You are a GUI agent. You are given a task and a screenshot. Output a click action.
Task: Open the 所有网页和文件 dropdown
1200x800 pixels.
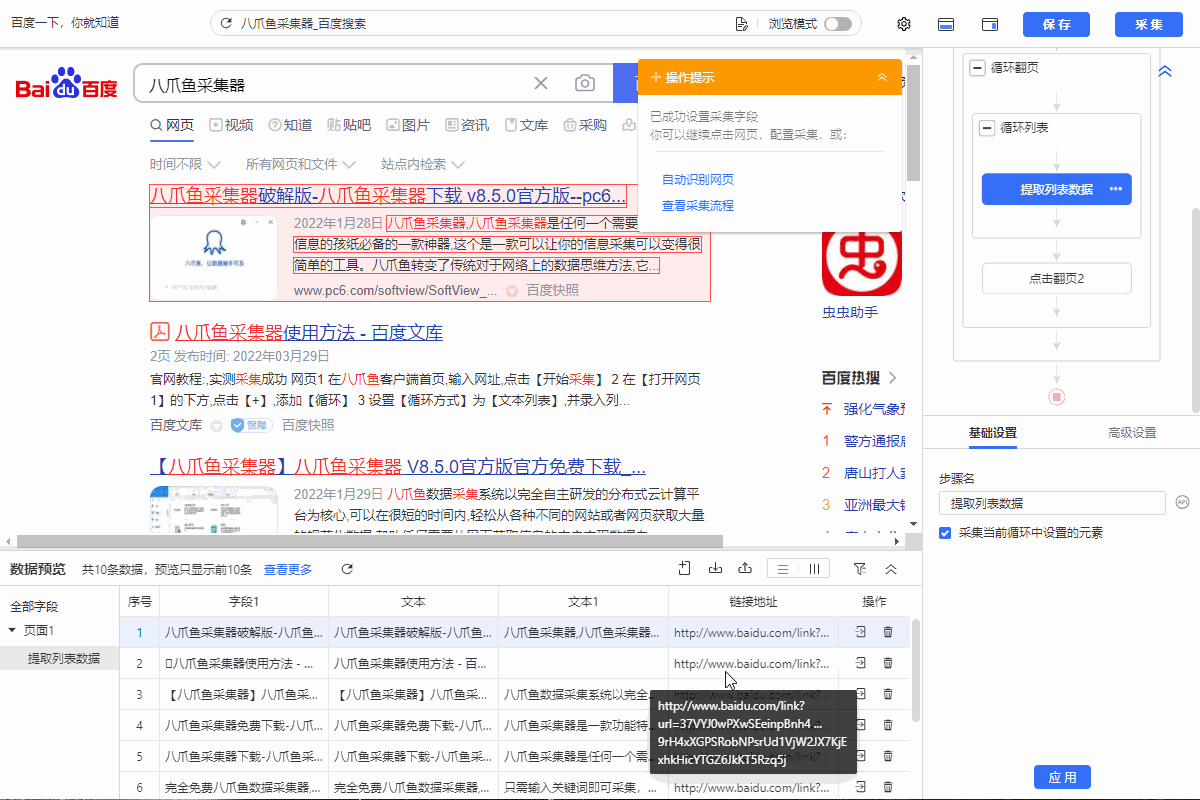[x=301, y=164]
